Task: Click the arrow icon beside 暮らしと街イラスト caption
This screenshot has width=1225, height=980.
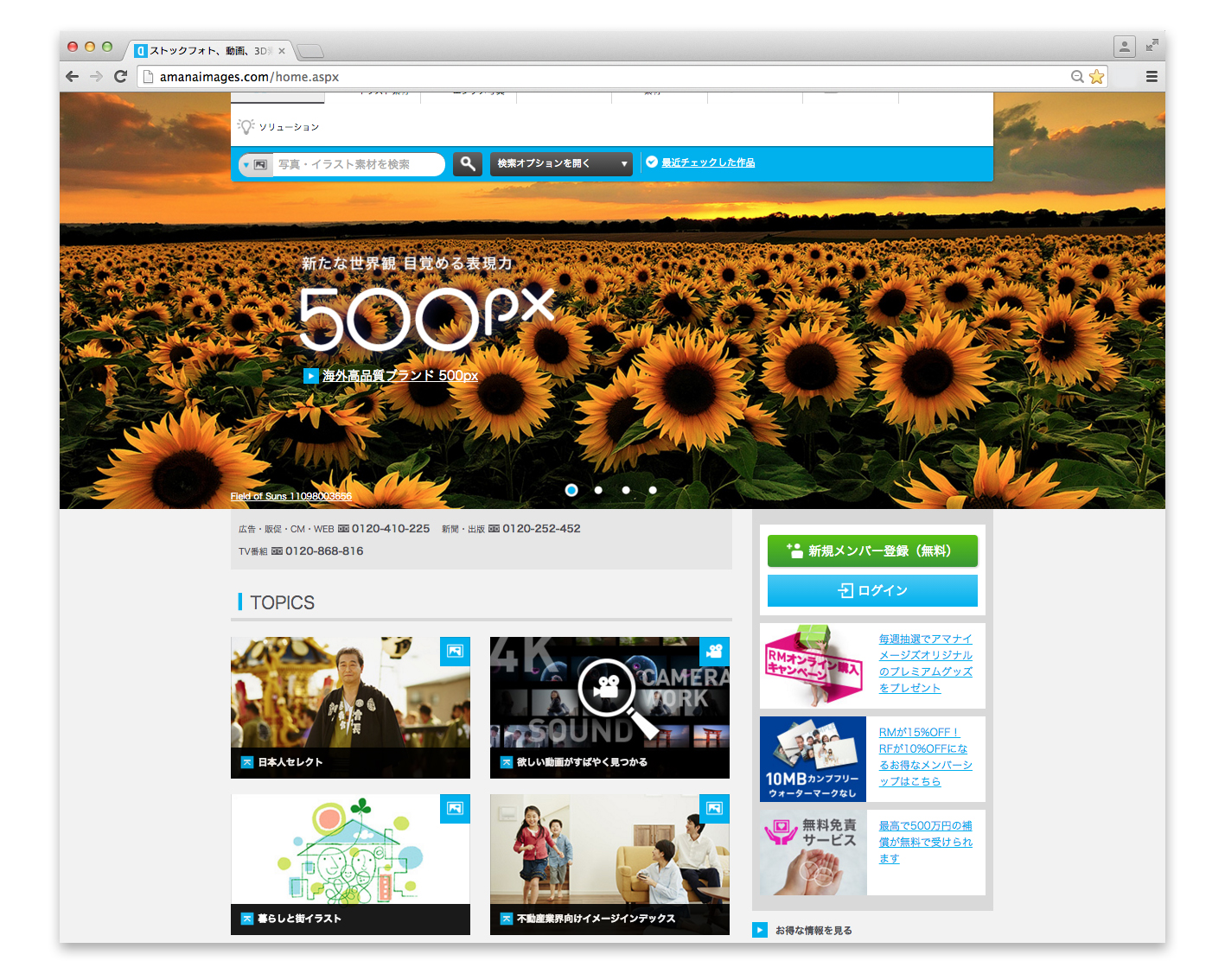Action: 247,919
